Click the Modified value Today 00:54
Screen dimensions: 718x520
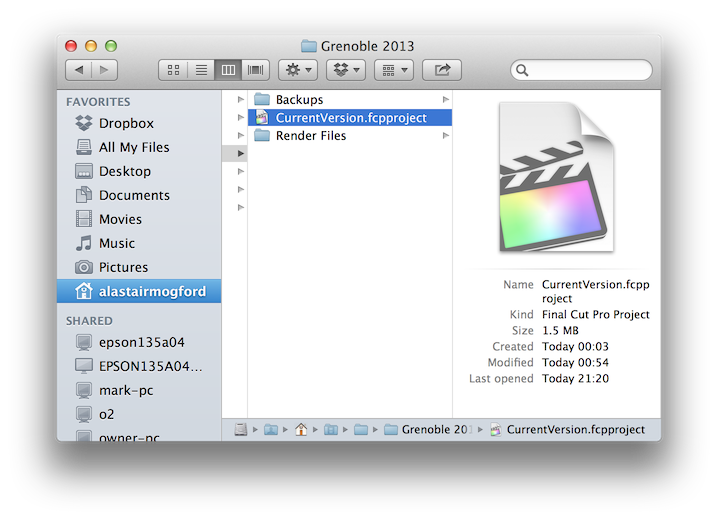[x=576, y=363]
